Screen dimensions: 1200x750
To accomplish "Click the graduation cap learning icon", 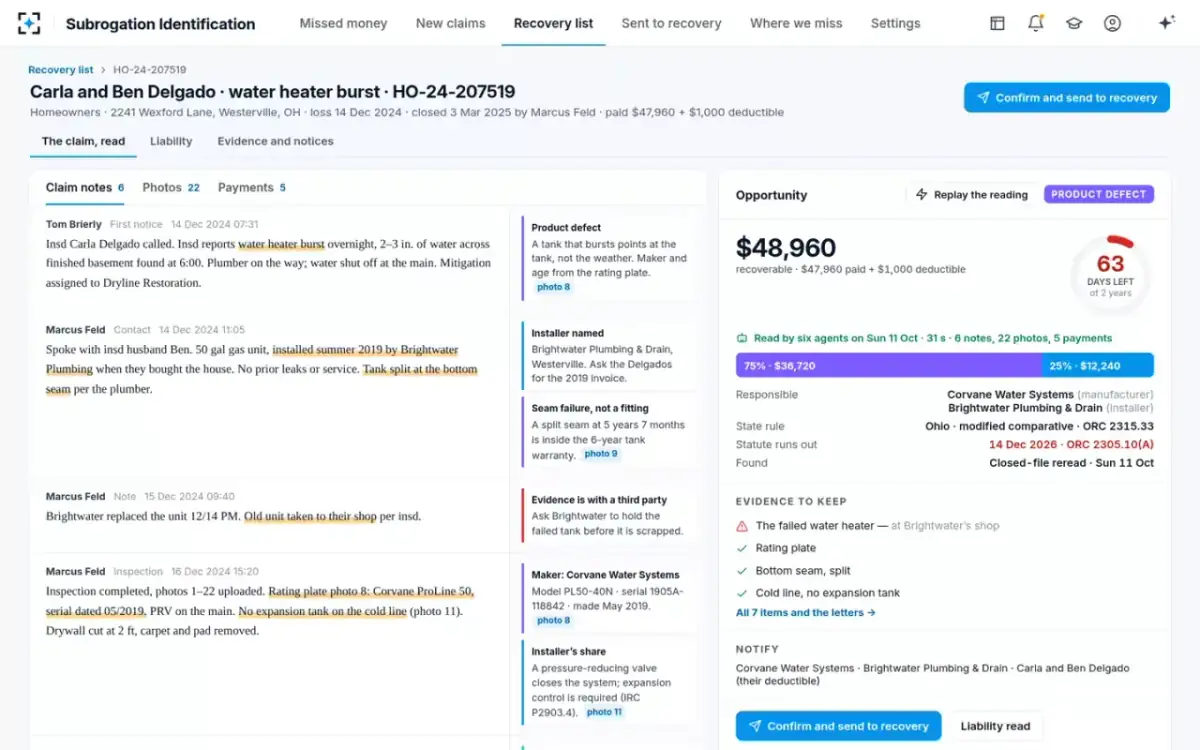I will [1074, 23].
